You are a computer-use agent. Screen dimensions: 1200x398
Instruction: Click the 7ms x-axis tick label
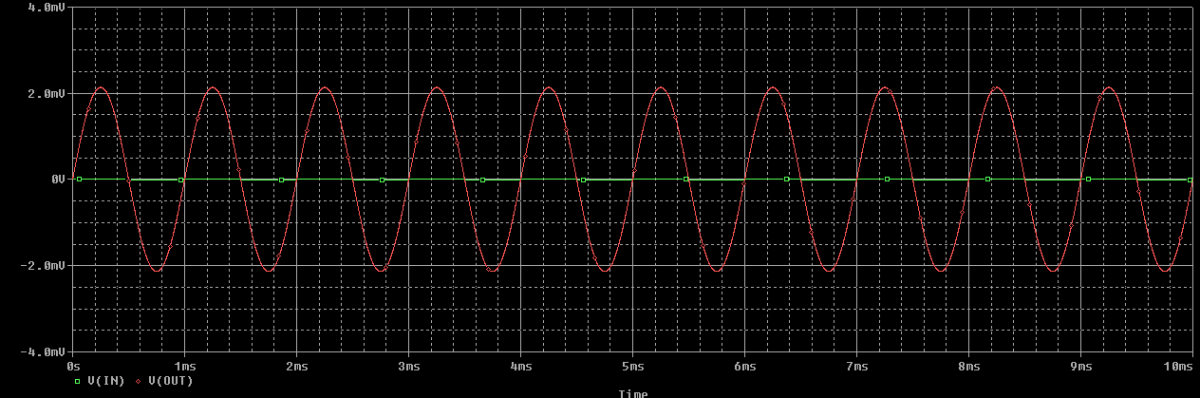(857, 368)
